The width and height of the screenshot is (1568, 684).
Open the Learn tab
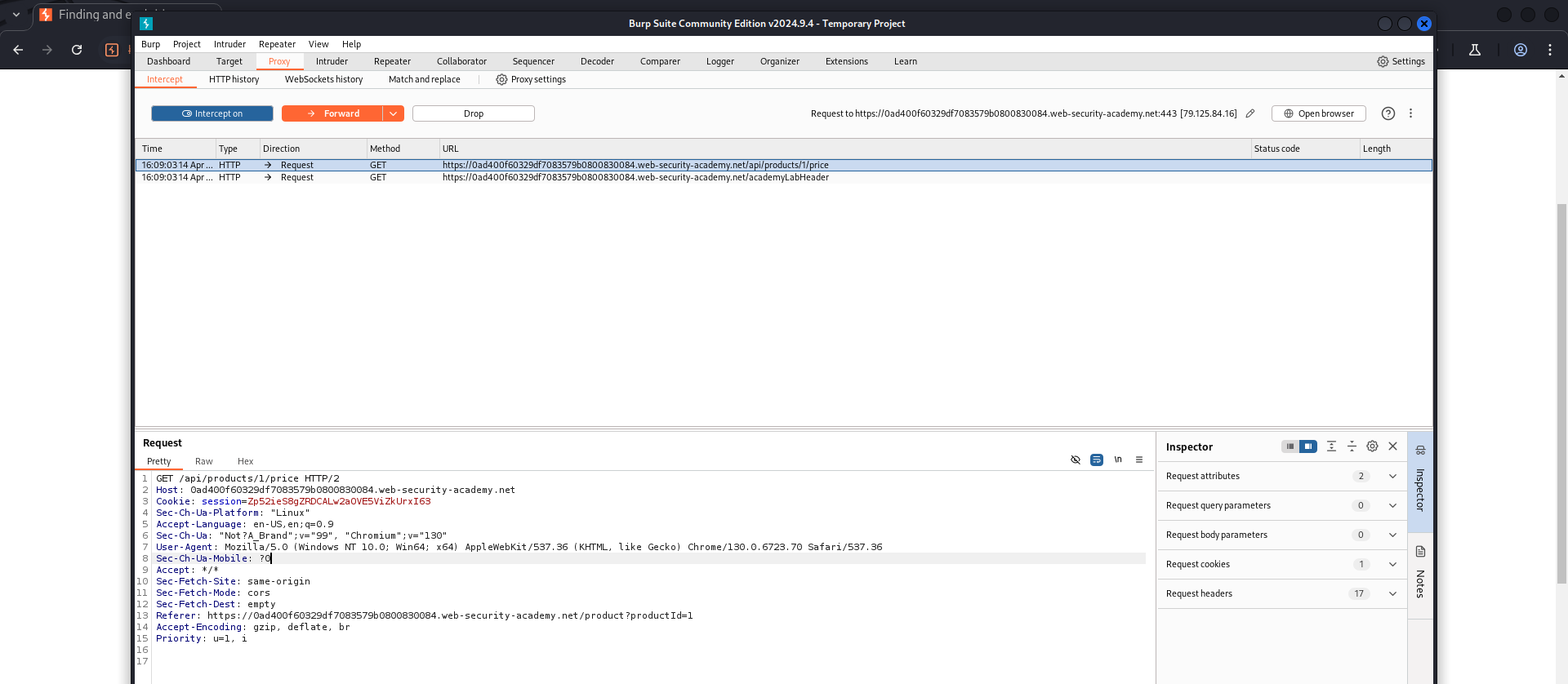click(905, 61)
